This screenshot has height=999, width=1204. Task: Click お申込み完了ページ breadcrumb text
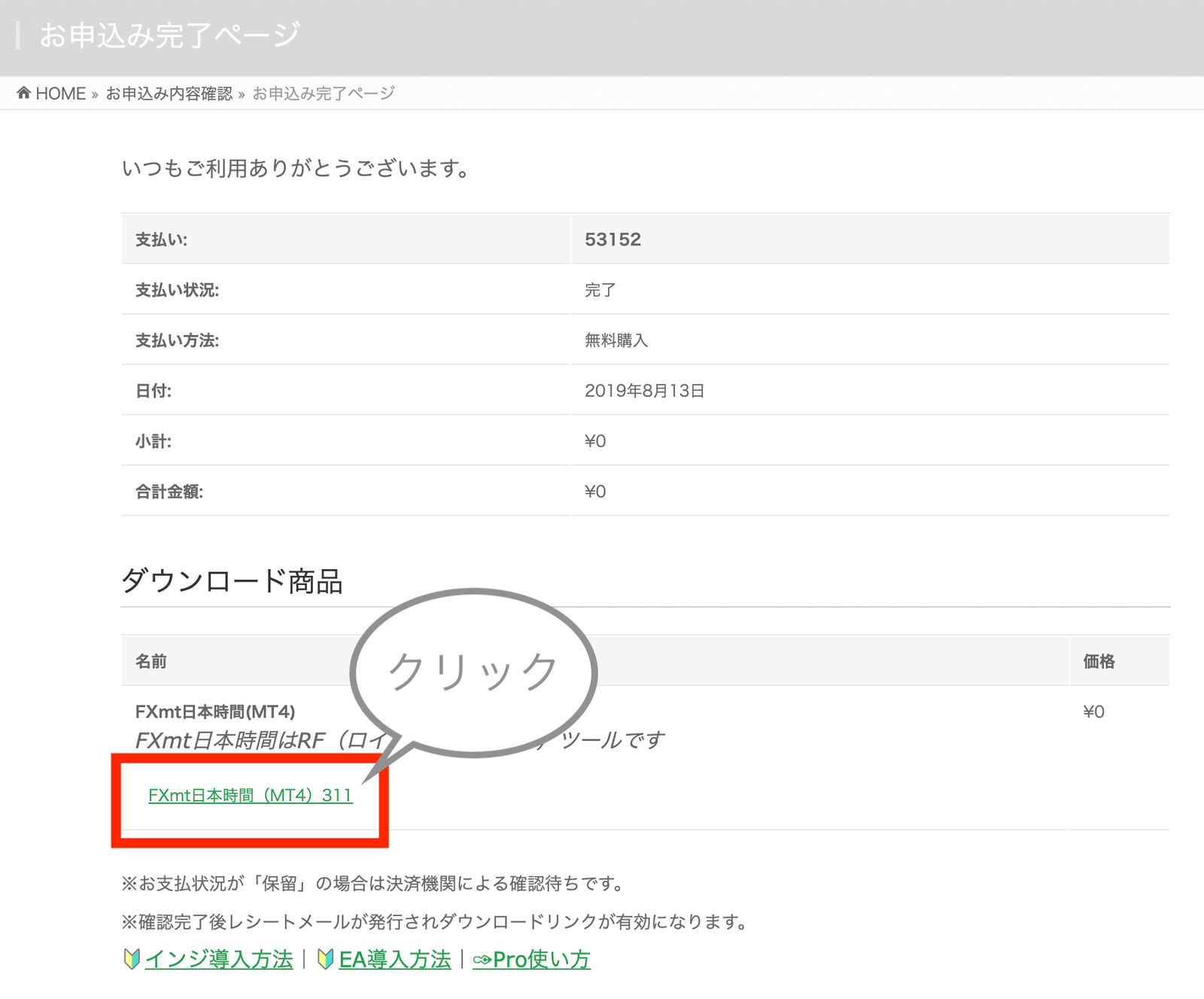pyautogui.click(x=324, y=93)
